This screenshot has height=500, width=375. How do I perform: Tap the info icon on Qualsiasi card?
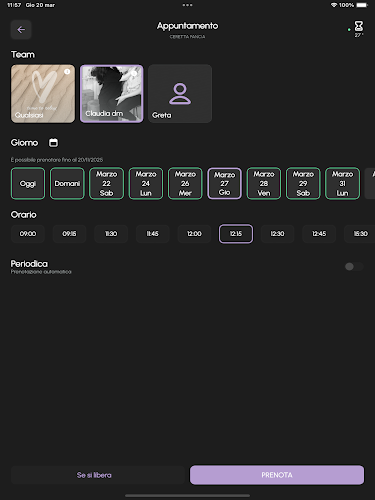(x=67, y=72)
